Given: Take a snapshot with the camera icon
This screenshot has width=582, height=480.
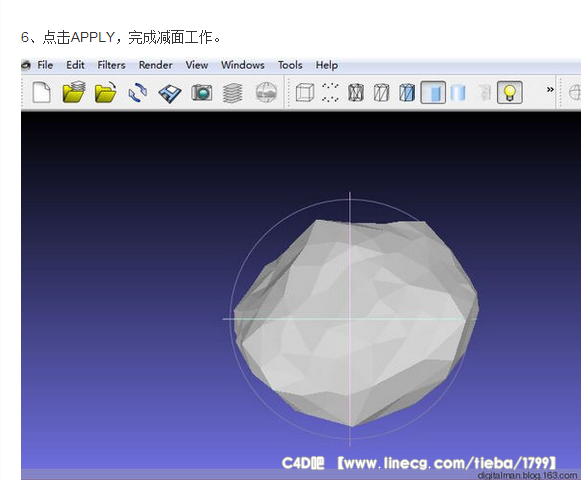Looking at the screenshot, I should coord(202,92).
